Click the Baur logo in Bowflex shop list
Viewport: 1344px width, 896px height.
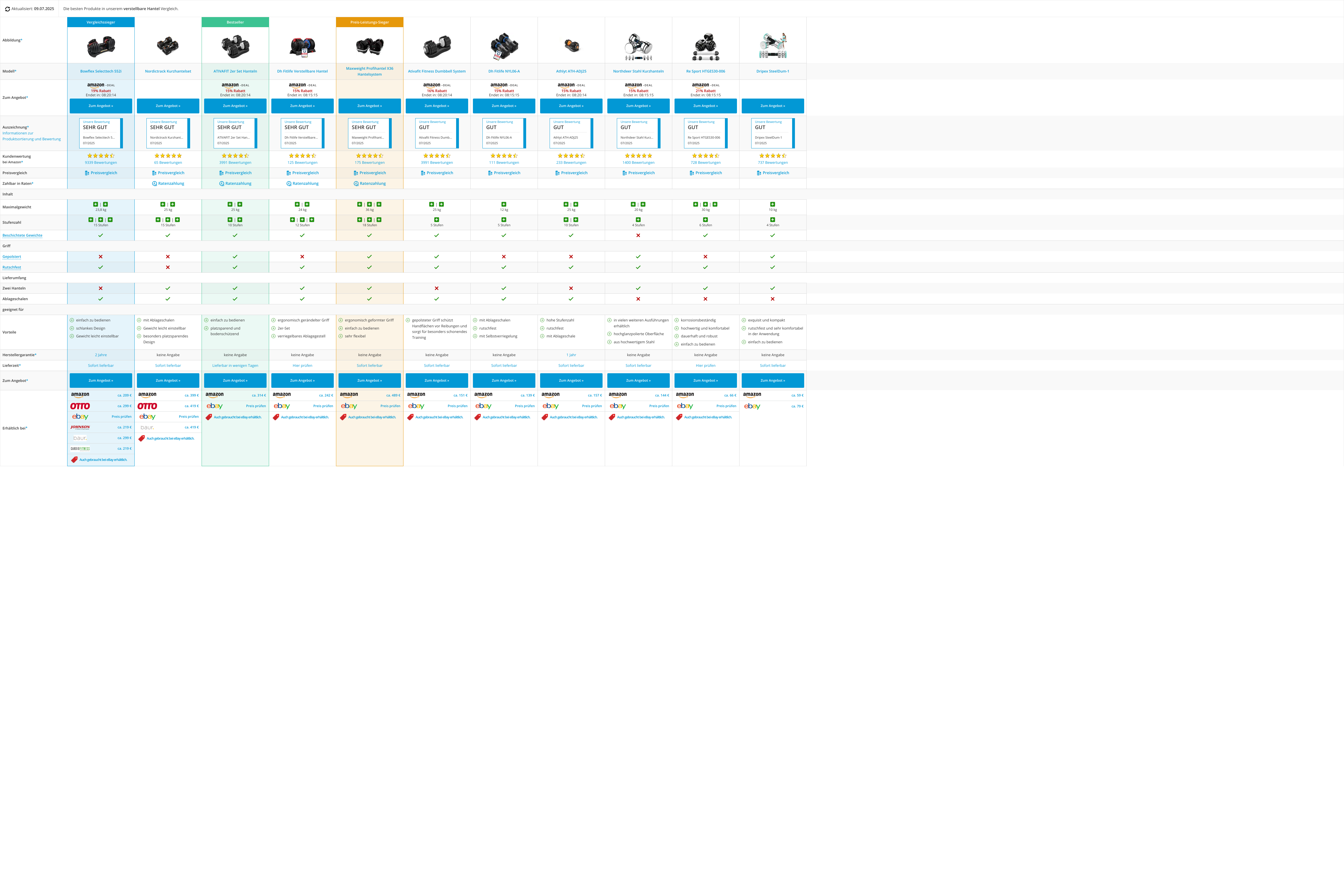(80, 438)
